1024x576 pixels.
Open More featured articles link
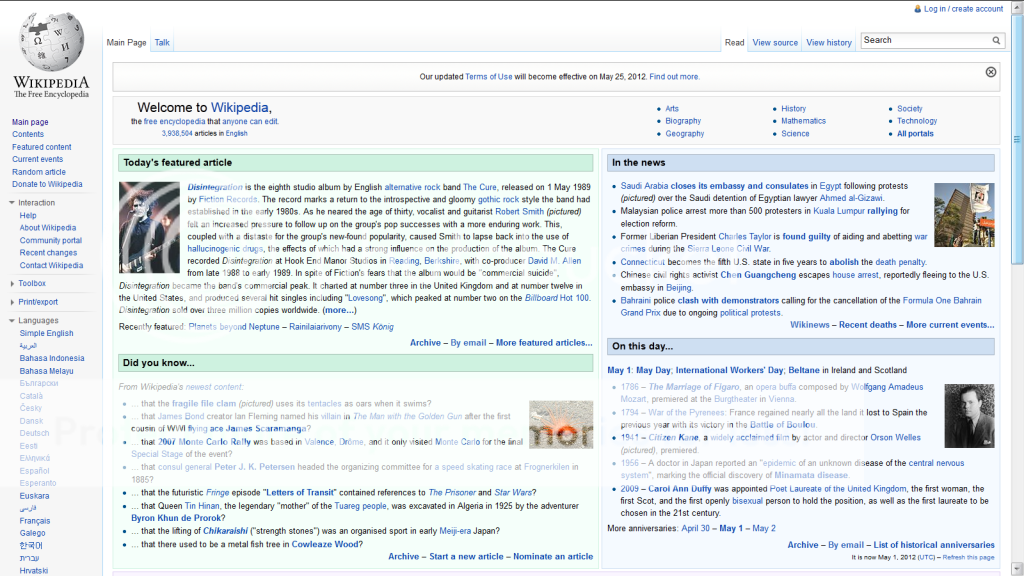pyautogui.click(x=544, y=342)
